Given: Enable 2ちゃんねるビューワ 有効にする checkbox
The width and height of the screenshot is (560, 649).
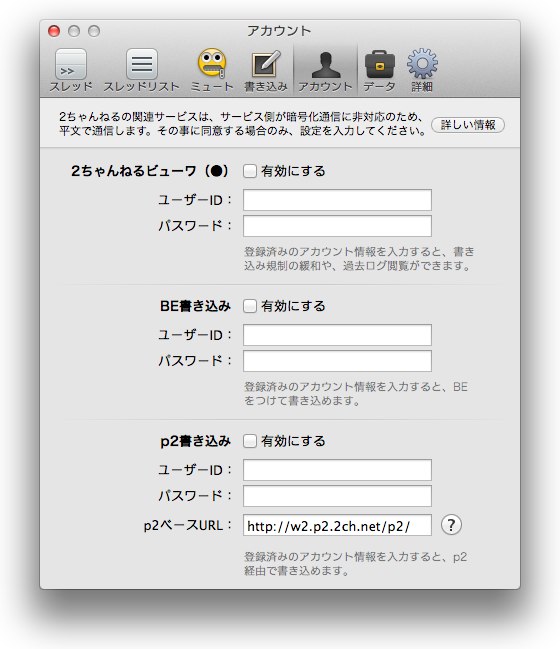Looking at the screenshot, I should click(x=250, y=171).
